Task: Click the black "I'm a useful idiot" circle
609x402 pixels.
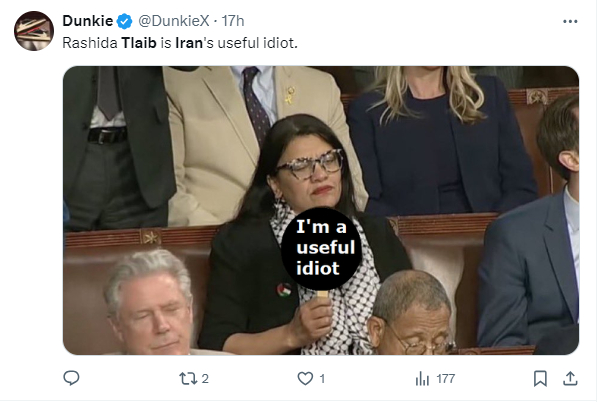Action: (324, 245)
